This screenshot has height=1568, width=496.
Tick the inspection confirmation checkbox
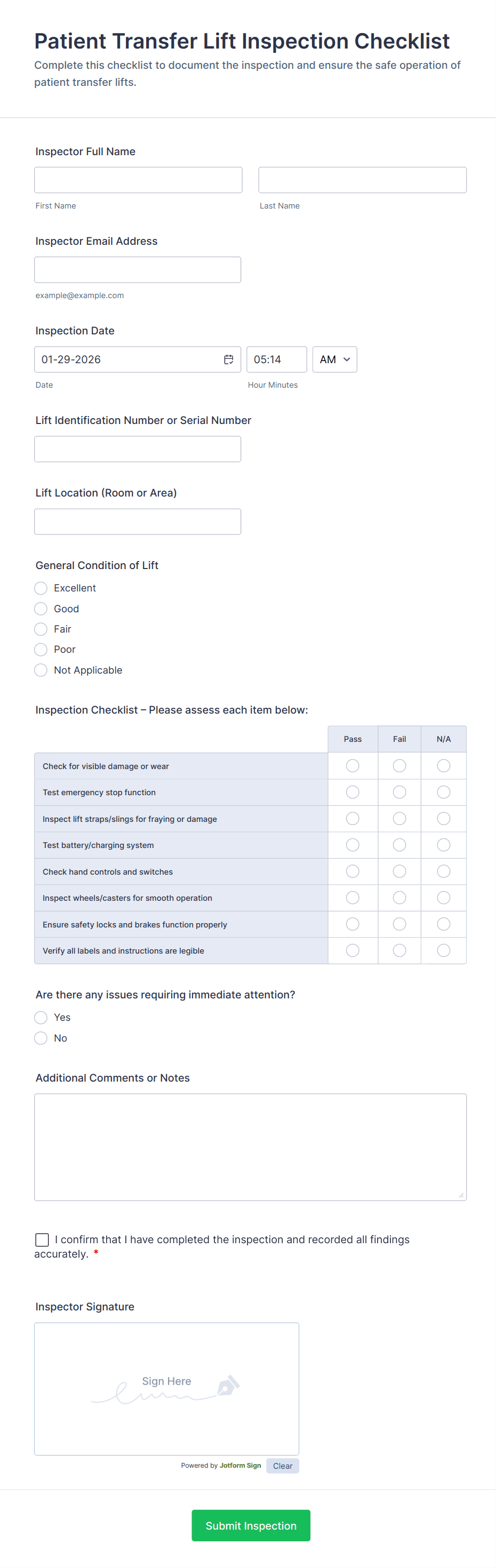(42, 1240)
